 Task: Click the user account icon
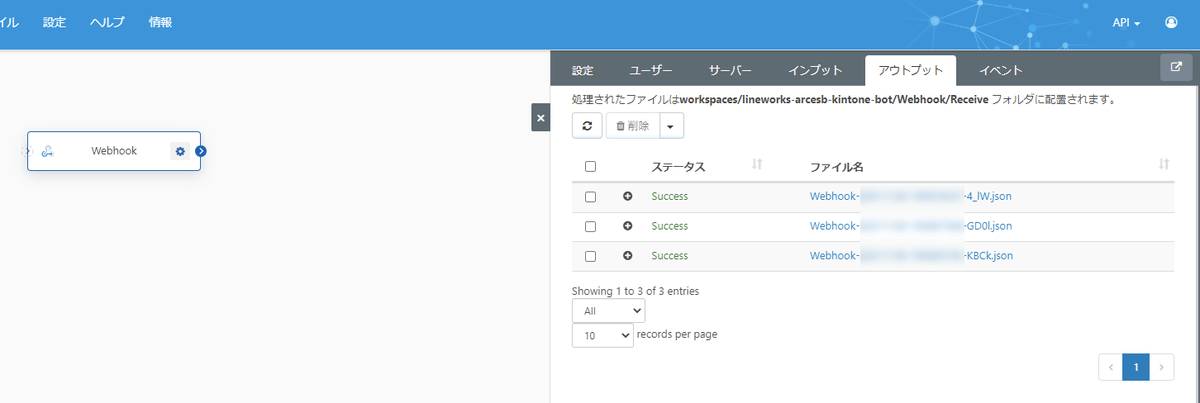click(1171, 22)
